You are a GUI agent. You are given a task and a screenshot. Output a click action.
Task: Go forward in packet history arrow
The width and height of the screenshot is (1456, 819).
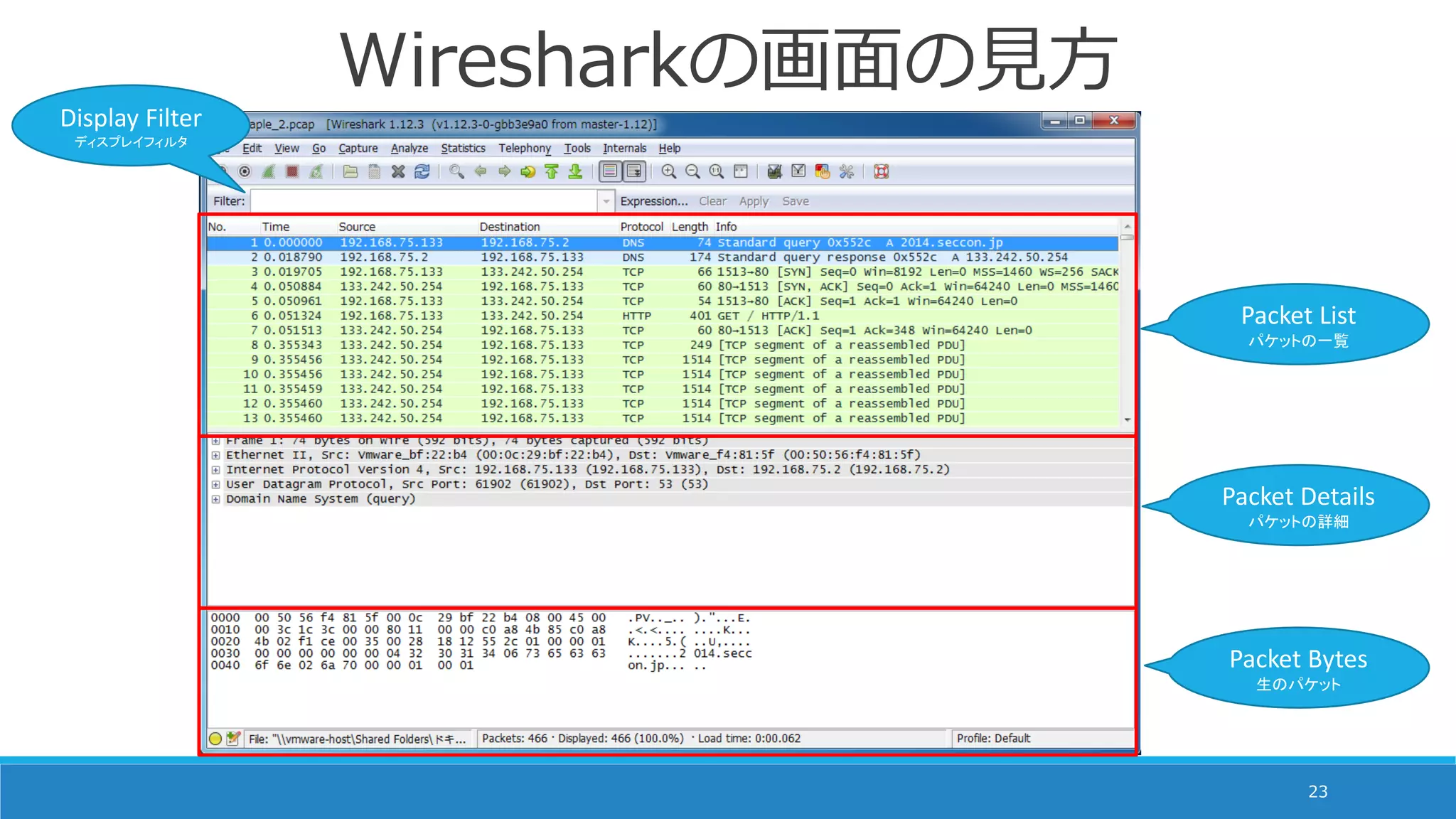pos(504,172)
